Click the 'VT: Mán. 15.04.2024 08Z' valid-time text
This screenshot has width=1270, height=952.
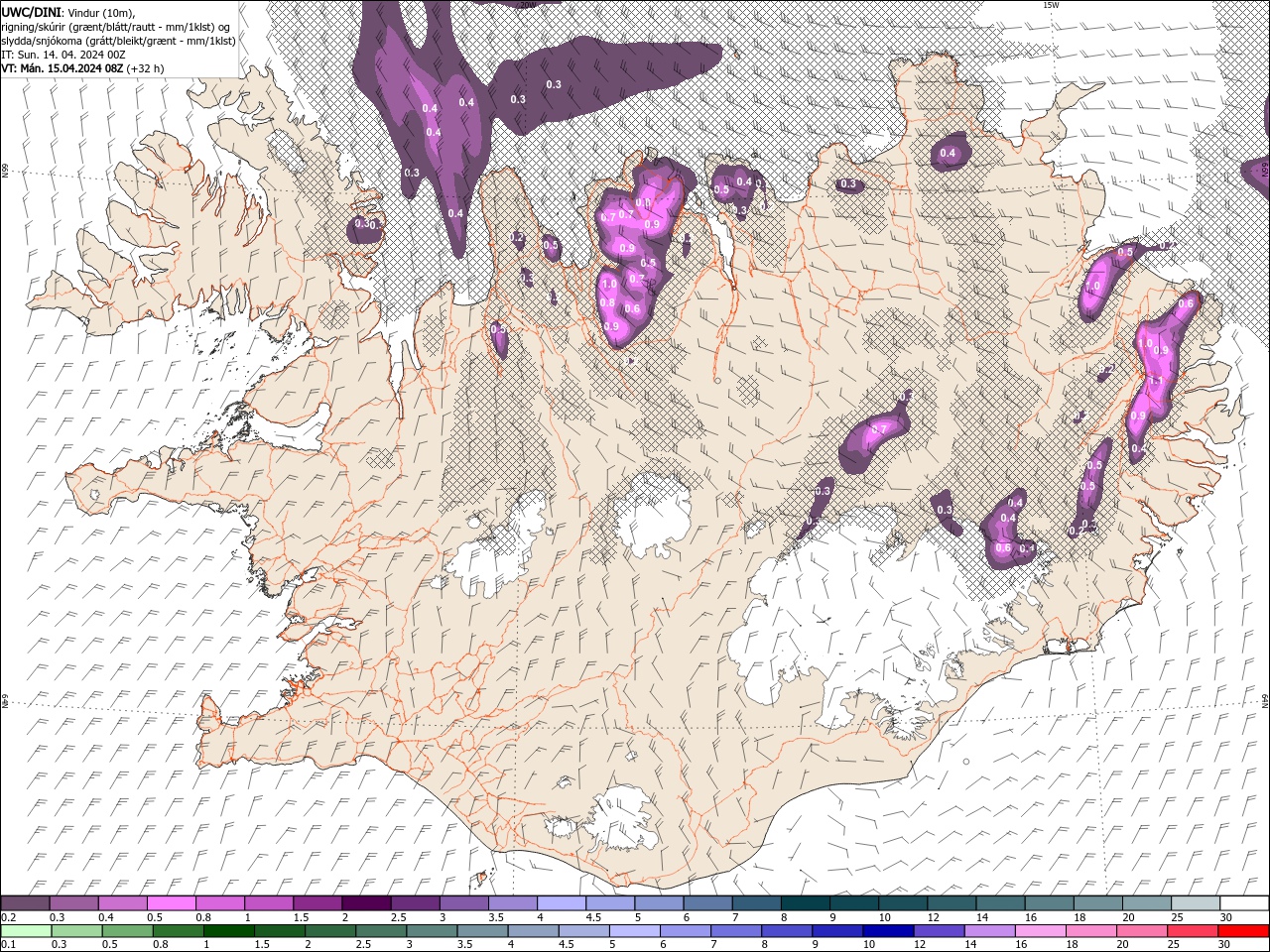62,68
